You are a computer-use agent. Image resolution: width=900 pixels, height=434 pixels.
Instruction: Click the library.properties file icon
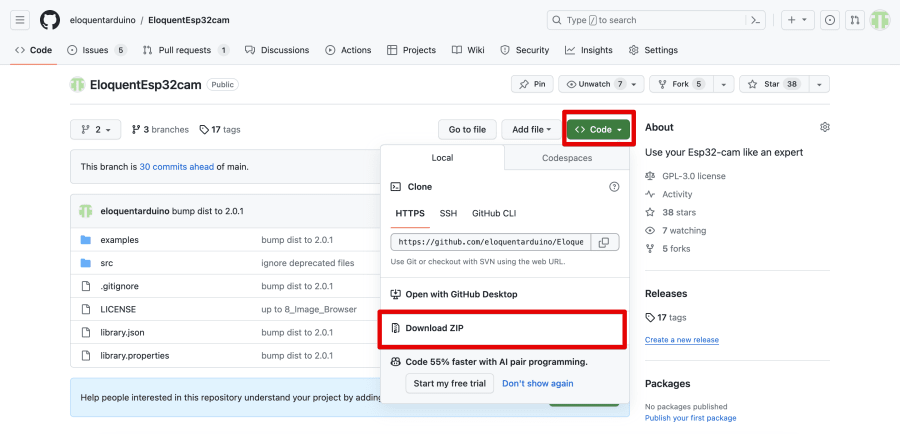tap(86, 355)
